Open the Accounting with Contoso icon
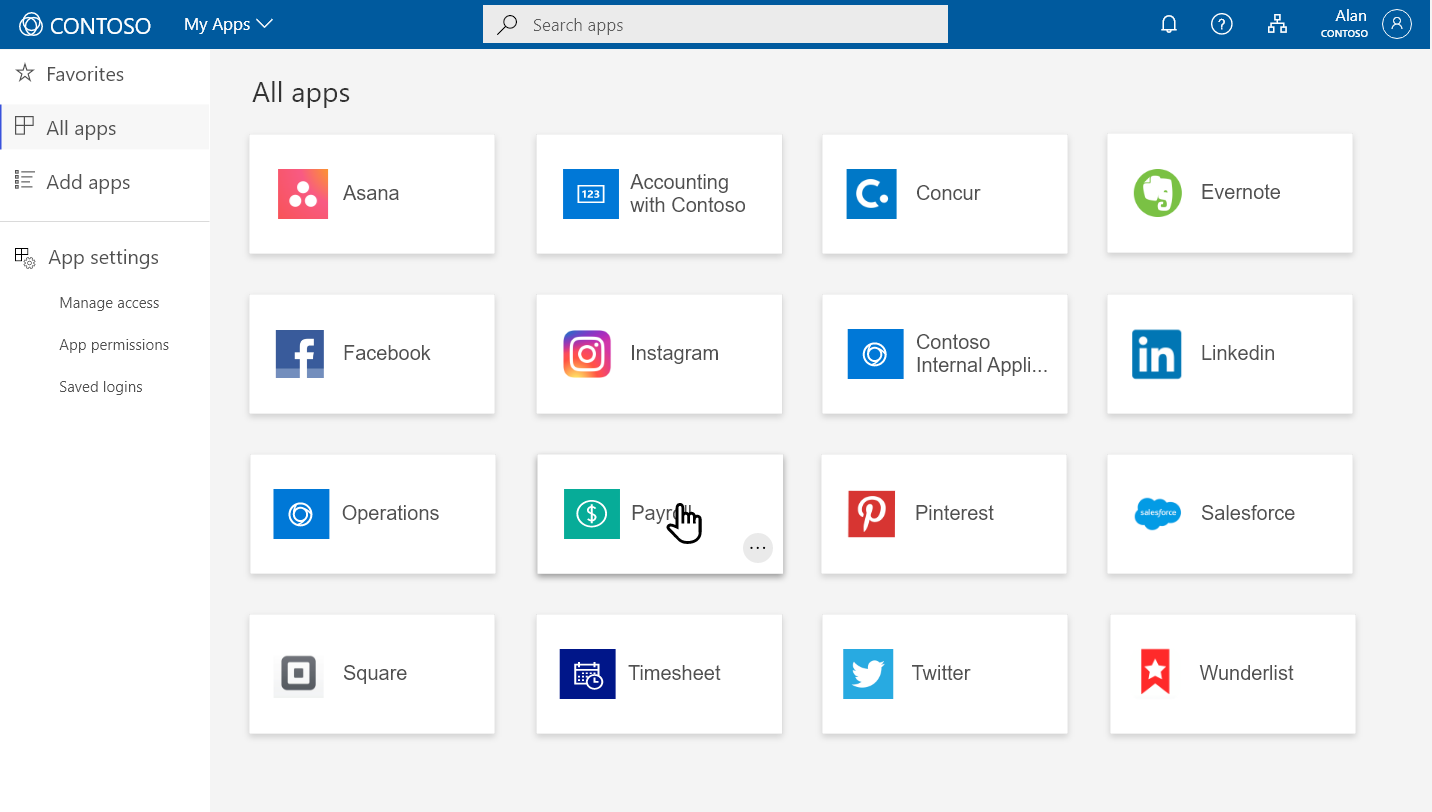 [x=591, y=194]
